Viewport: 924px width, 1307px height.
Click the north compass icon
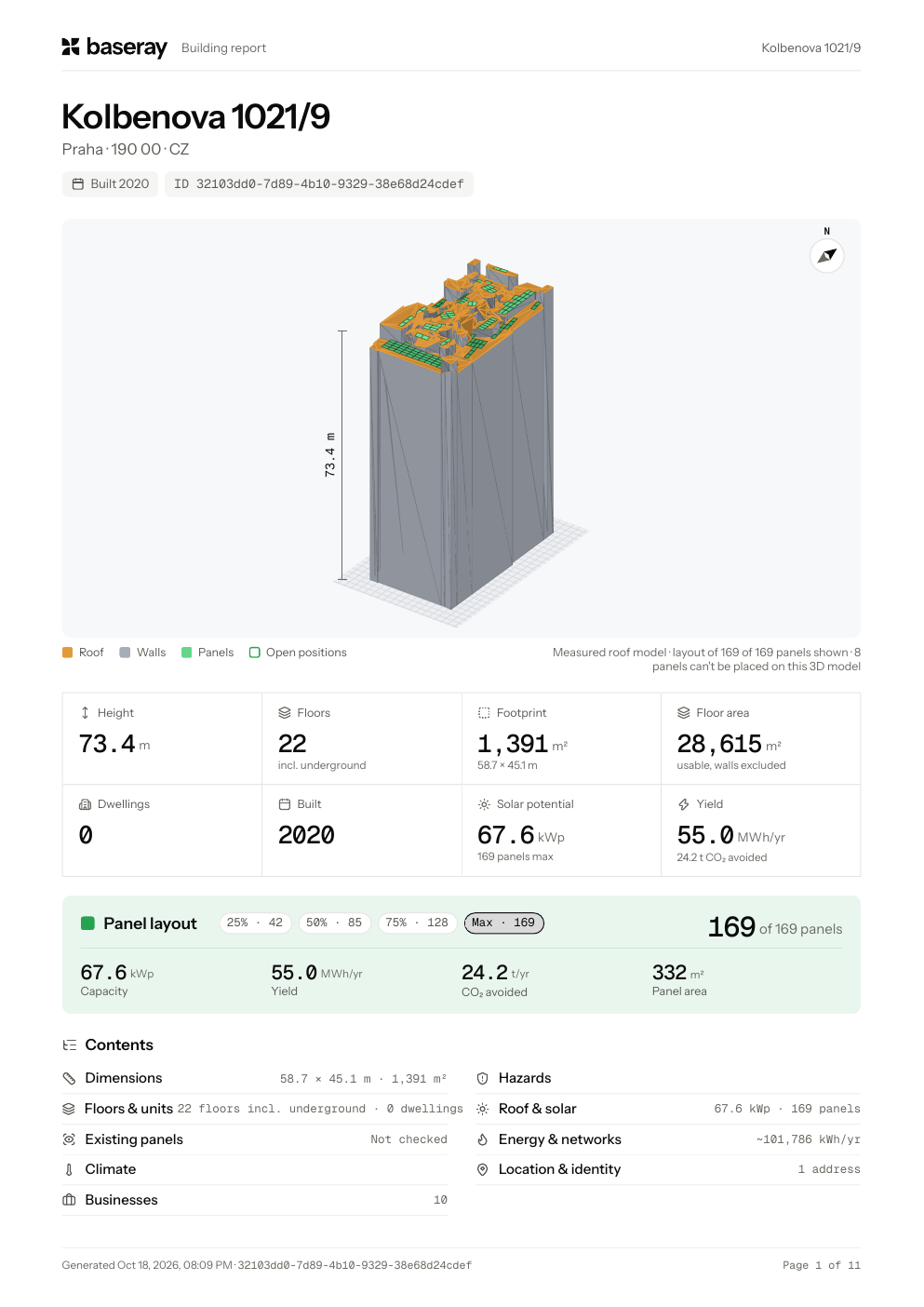pos(826,255)
